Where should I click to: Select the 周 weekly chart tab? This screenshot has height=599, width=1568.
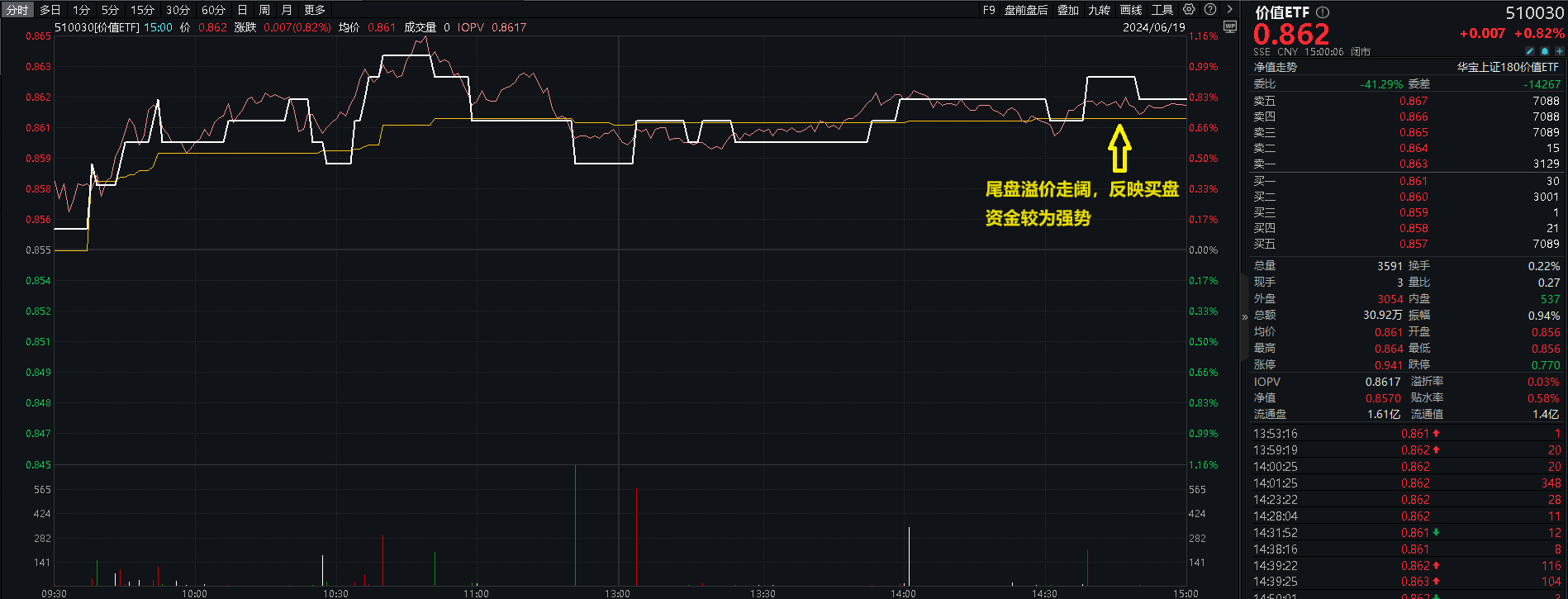click(264, 10)
